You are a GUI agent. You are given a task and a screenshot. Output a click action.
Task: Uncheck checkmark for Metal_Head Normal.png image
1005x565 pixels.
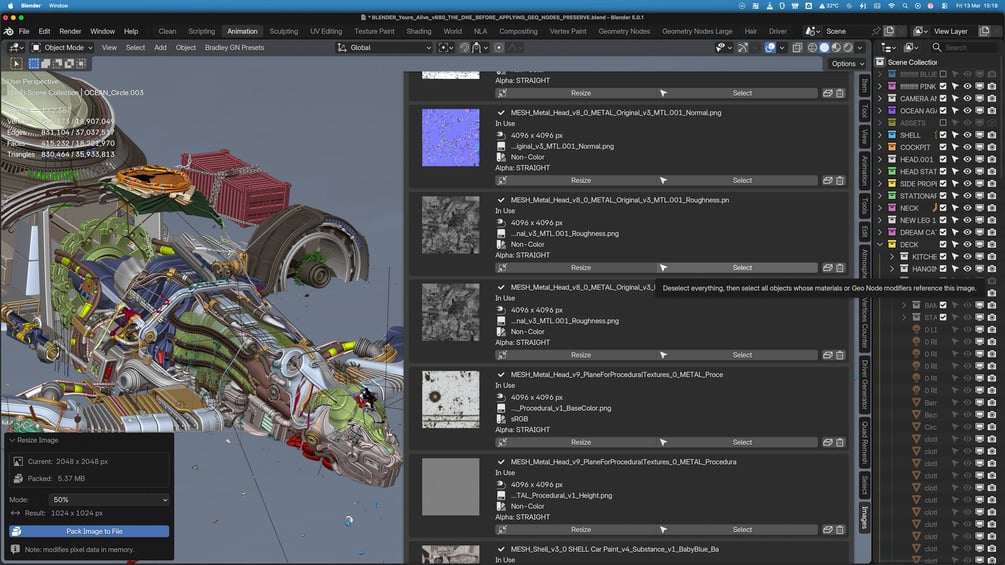tap(501, 113)
